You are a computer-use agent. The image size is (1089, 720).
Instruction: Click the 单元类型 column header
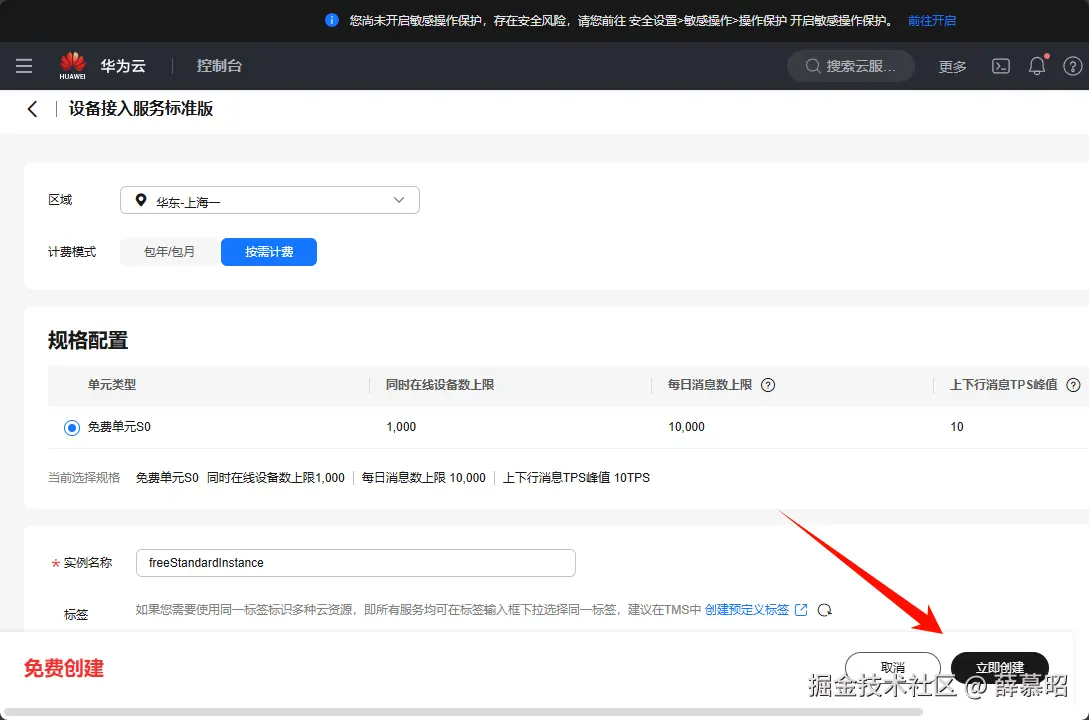(112, 385)
